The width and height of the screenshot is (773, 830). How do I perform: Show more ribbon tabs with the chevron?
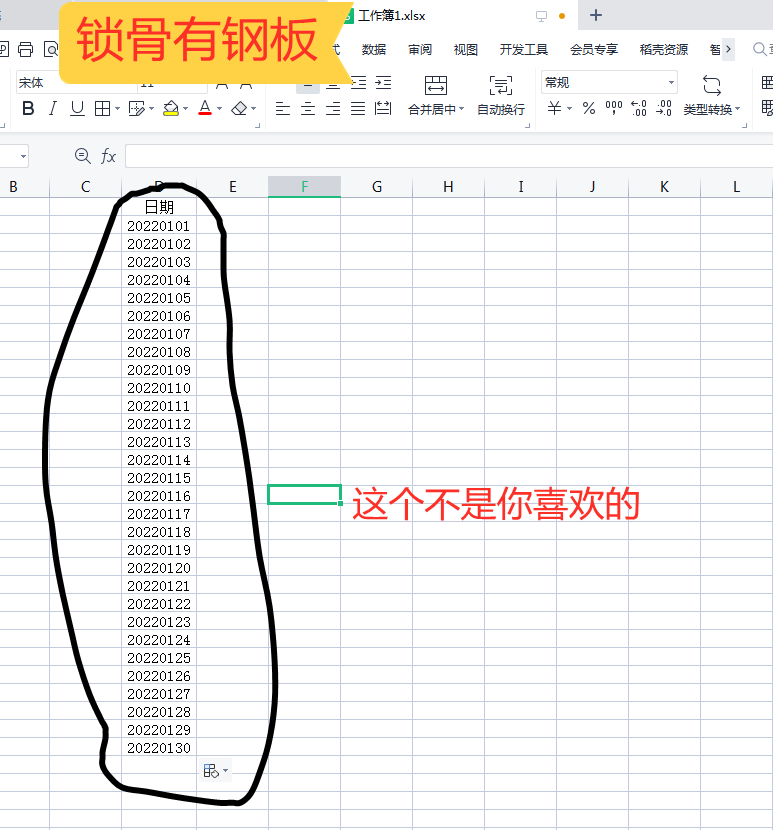coord(729,49)
